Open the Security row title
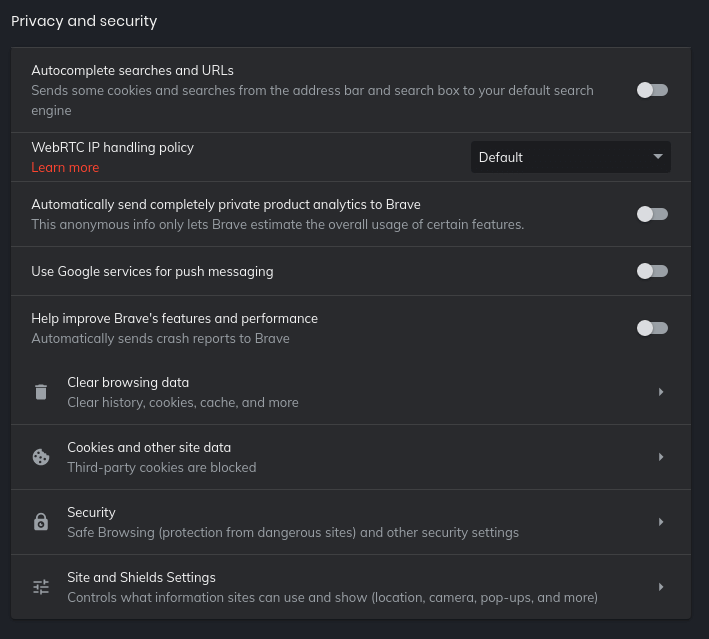 coord(91,512)
